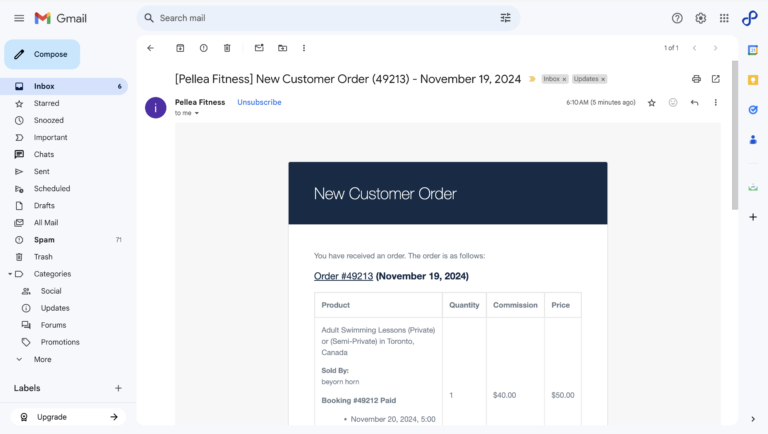This screenshot has height=434, width=768.
Task: Click the Gmail logo
Action: point(61,18)
